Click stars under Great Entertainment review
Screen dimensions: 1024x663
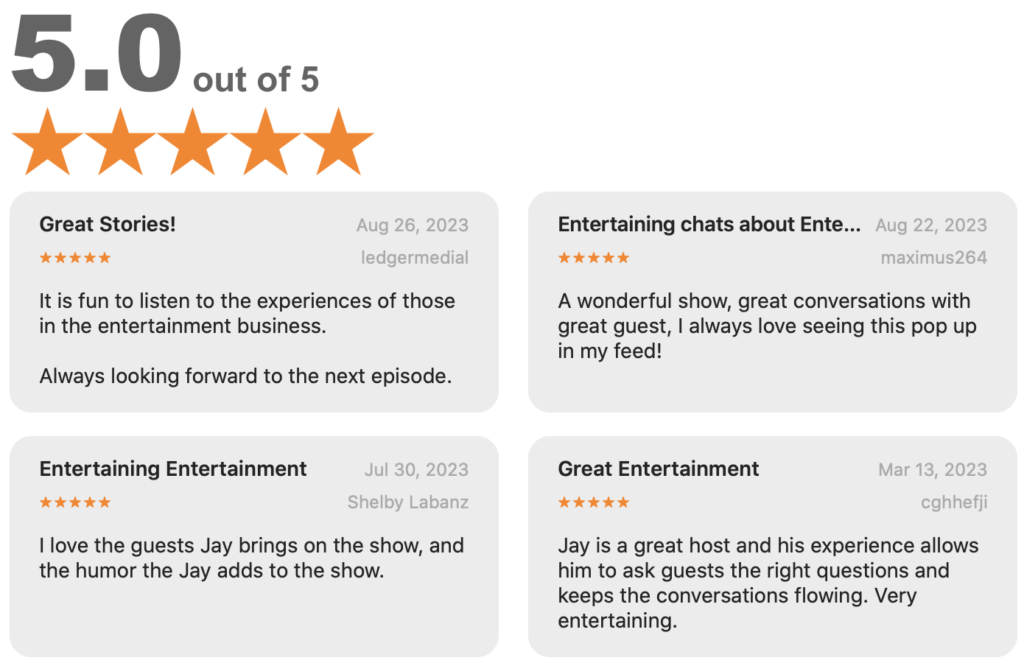click(594, 502)
